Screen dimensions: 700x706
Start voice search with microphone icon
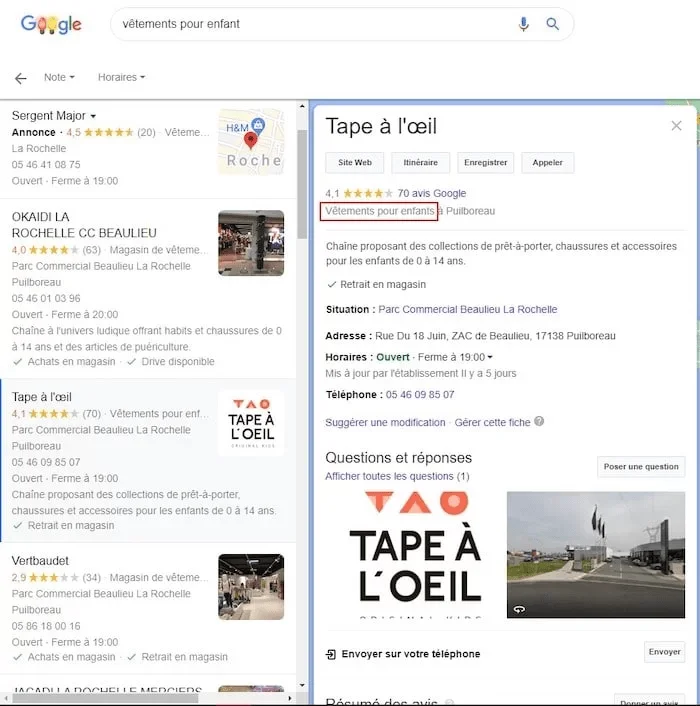coord(524,24)
